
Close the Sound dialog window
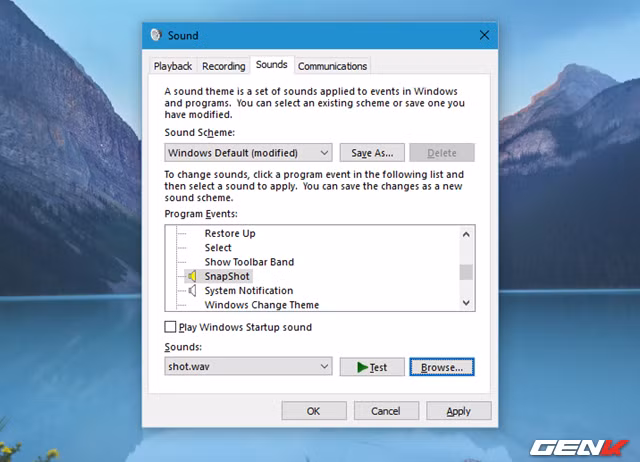pos(485,35)
